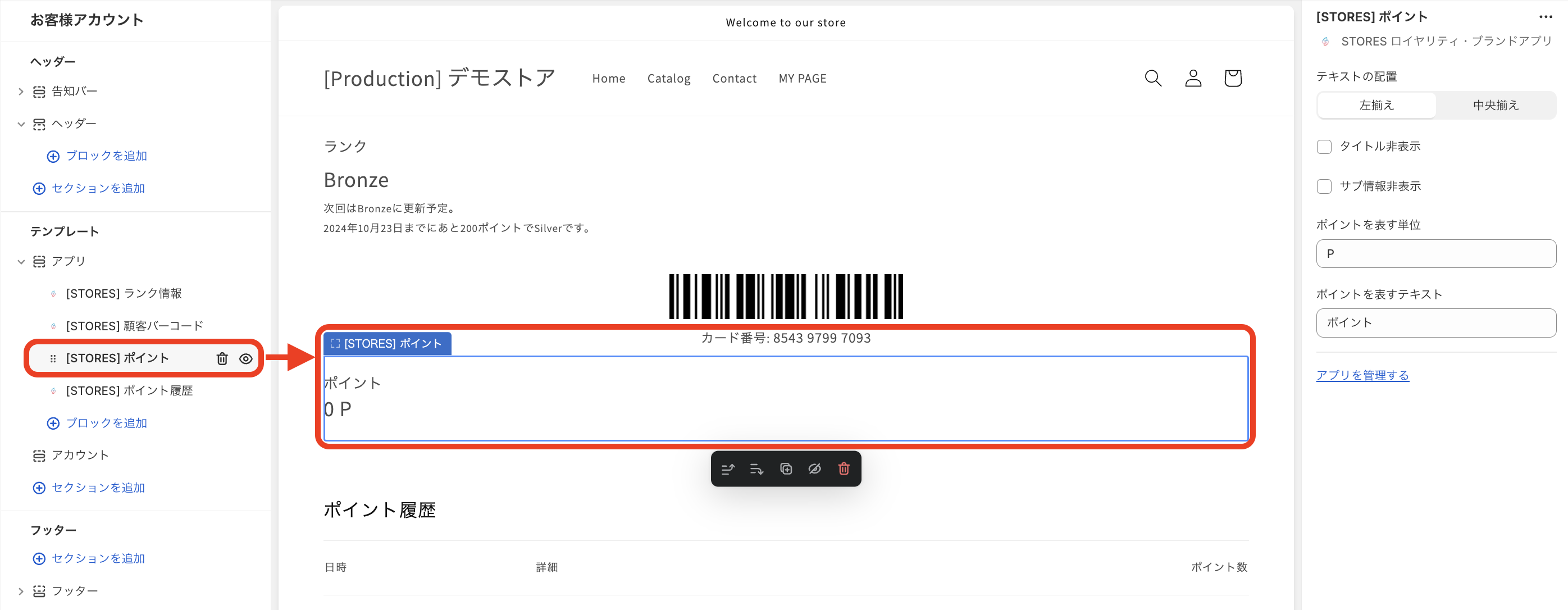This screenshot has width=1568, height=610.
Task: Click the アプリを管理する link
Action: coord(1363,375)
